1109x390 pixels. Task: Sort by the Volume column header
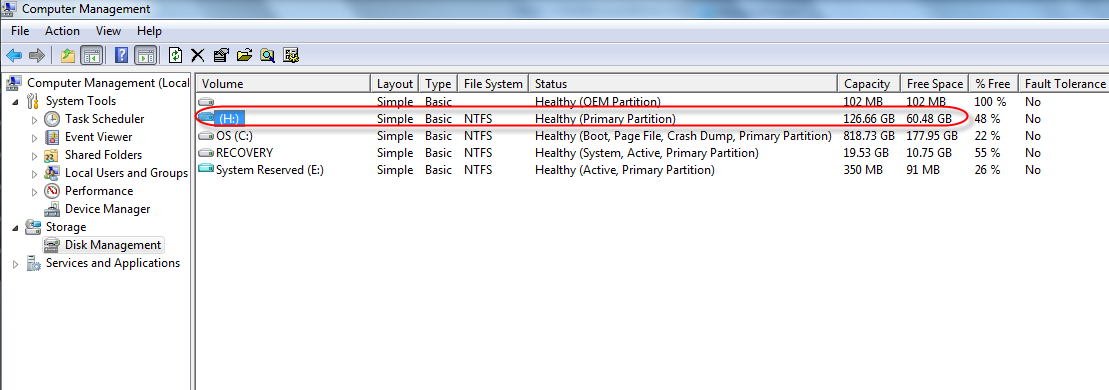tap(283, 84)
